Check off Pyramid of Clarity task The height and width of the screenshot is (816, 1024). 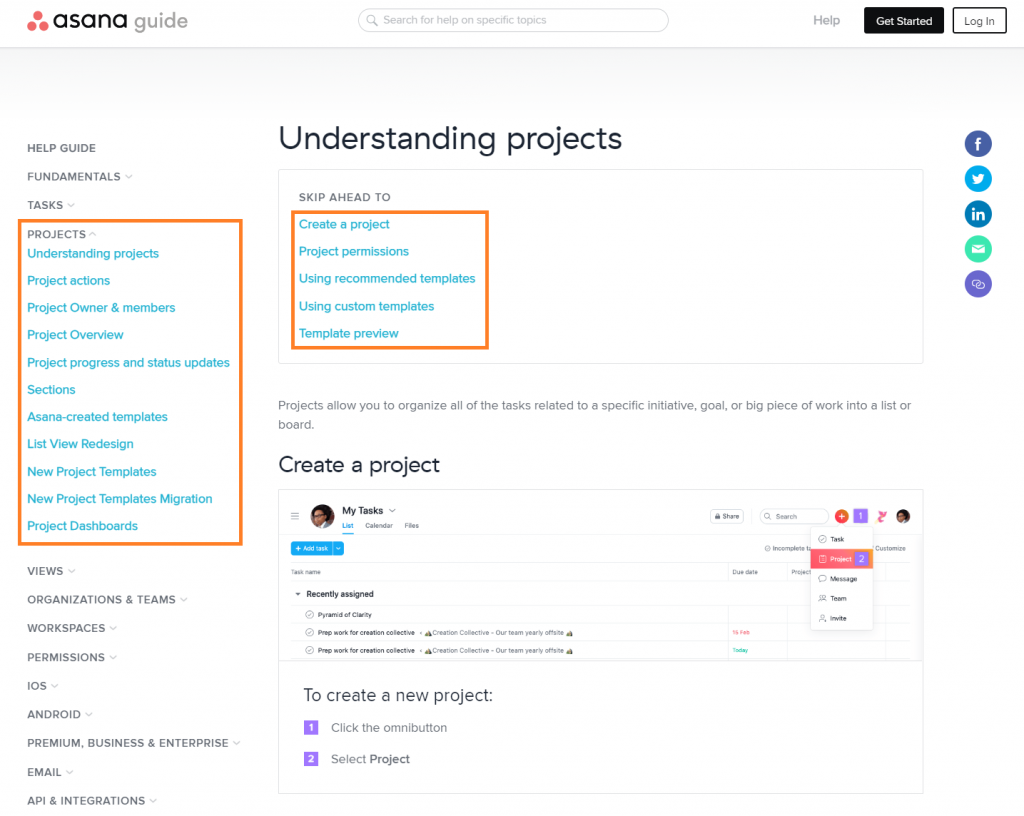(x=309, y=615)
